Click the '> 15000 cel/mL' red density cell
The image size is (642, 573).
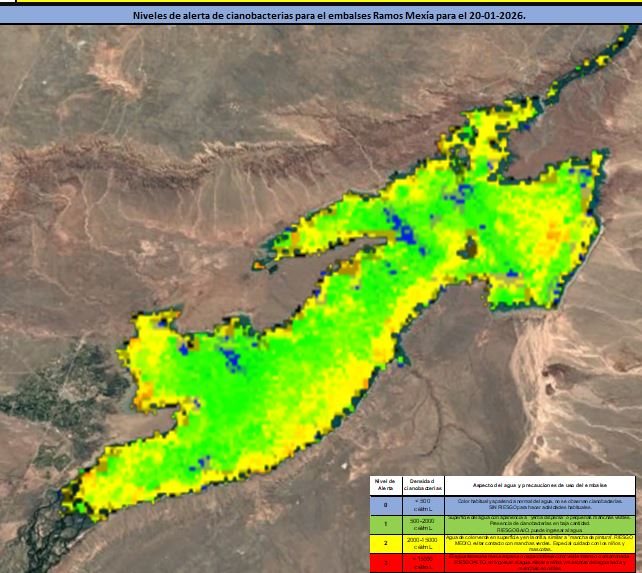(x=421, y=564)
